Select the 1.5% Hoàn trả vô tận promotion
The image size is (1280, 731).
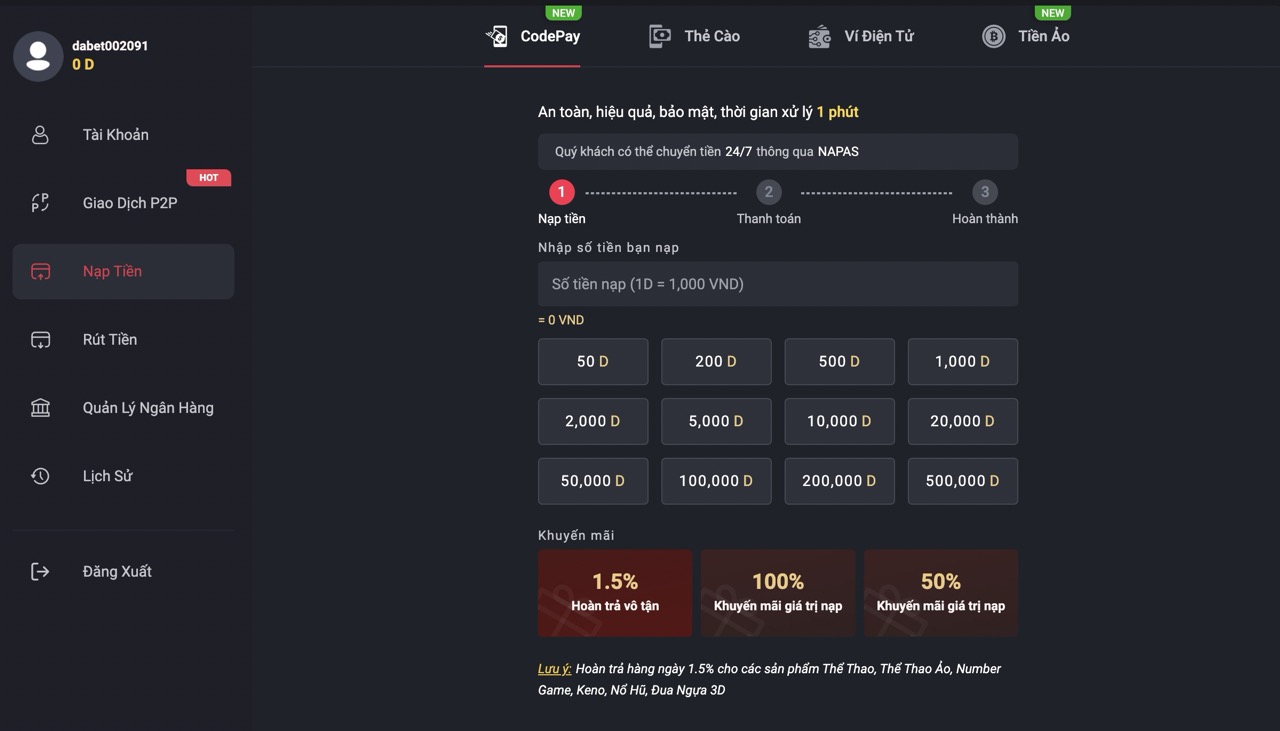615,593
